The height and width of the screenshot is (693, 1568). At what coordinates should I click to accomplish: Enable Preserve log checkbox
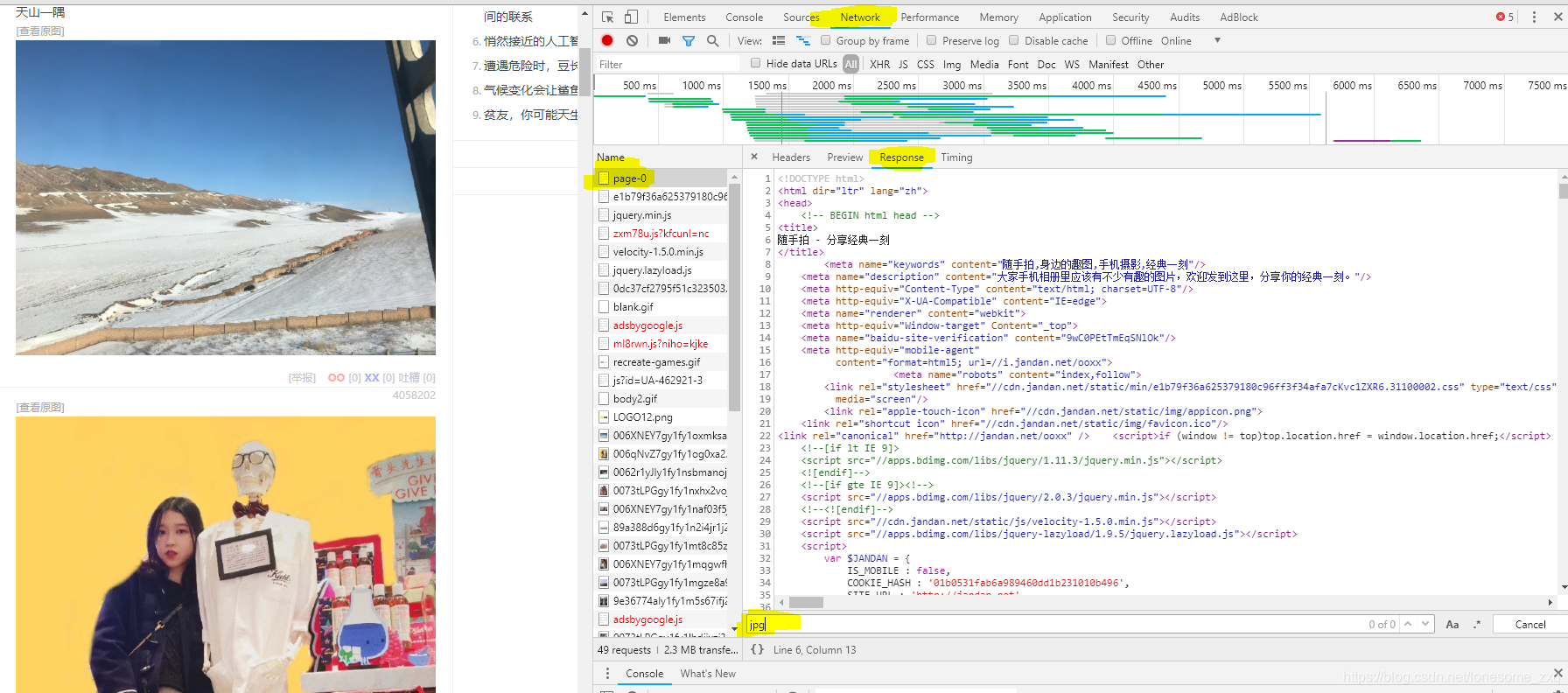pyautogui.click(x=931, y=40)
